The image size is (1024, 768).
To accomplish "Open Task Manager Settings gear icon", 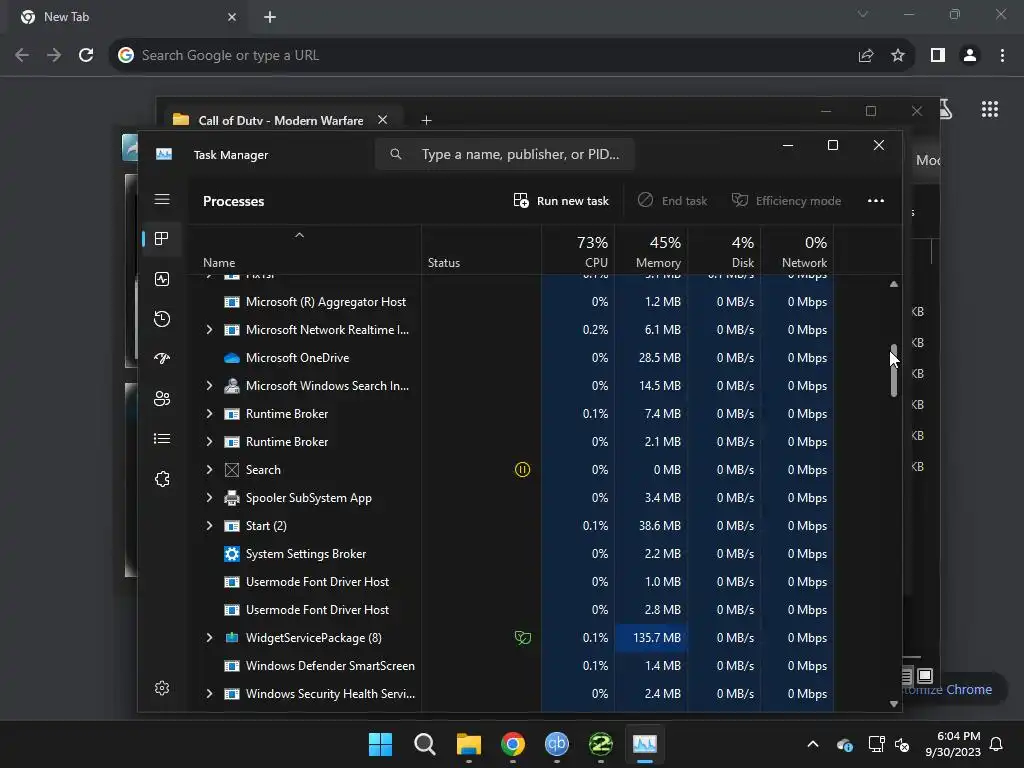I will (x=162, y=688).
